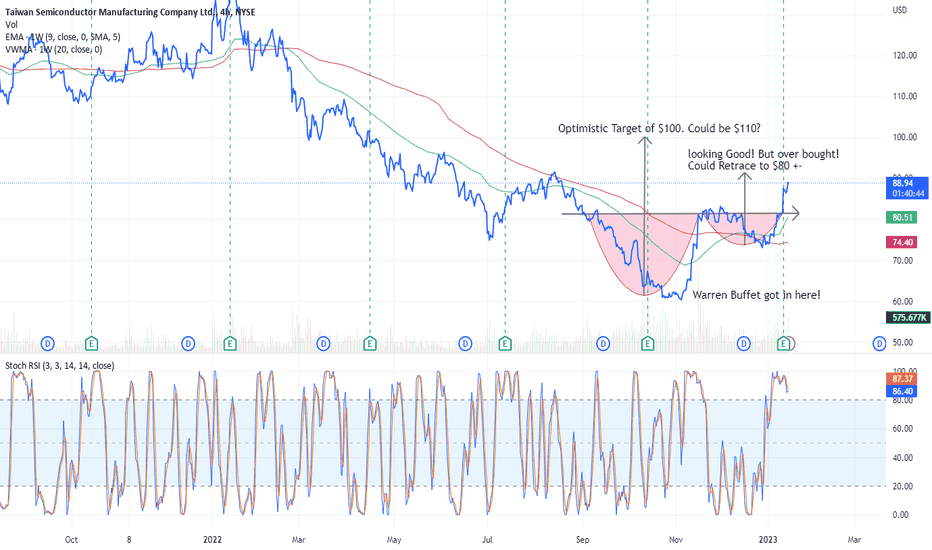Screen dimensions: 932x550
Task: Select the dividend marker dated December 2022
Action: (744, 343)
